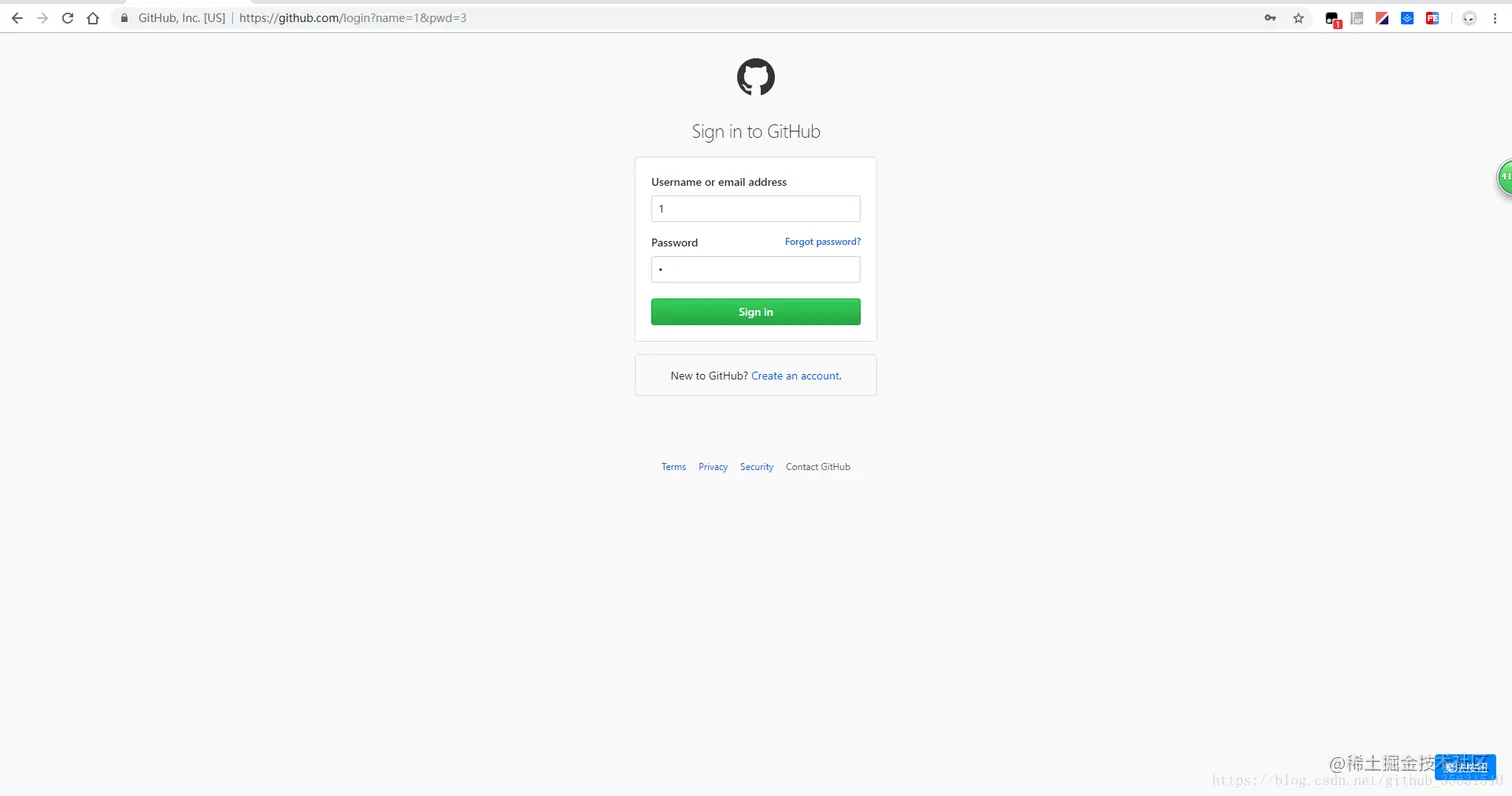1512x796 pixels.
Task: Follow the Create an account link
Action: (795, 376)
